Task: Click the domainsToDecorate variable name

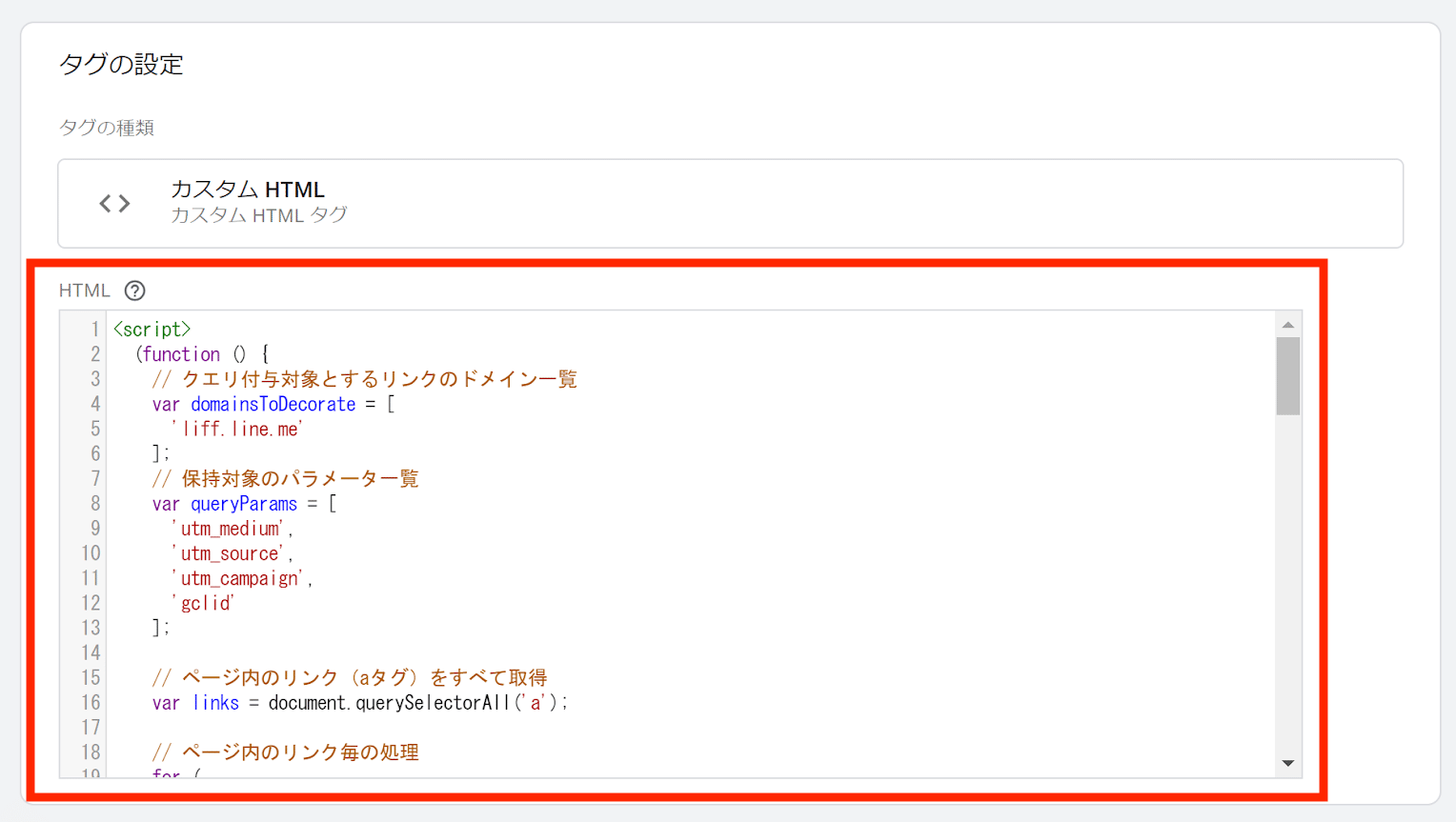Action: click(273, 404)
